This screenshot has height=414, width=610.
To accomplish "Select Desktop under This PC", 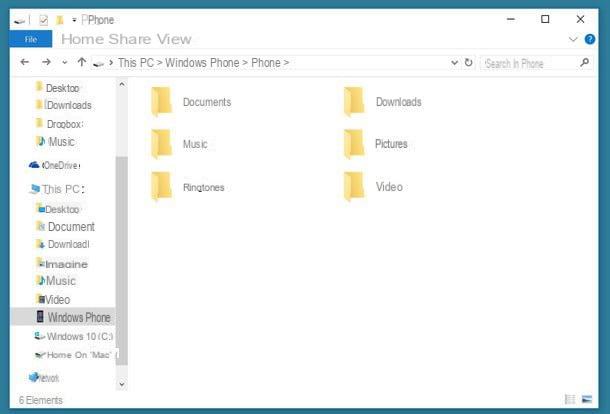I will [58, 209].
